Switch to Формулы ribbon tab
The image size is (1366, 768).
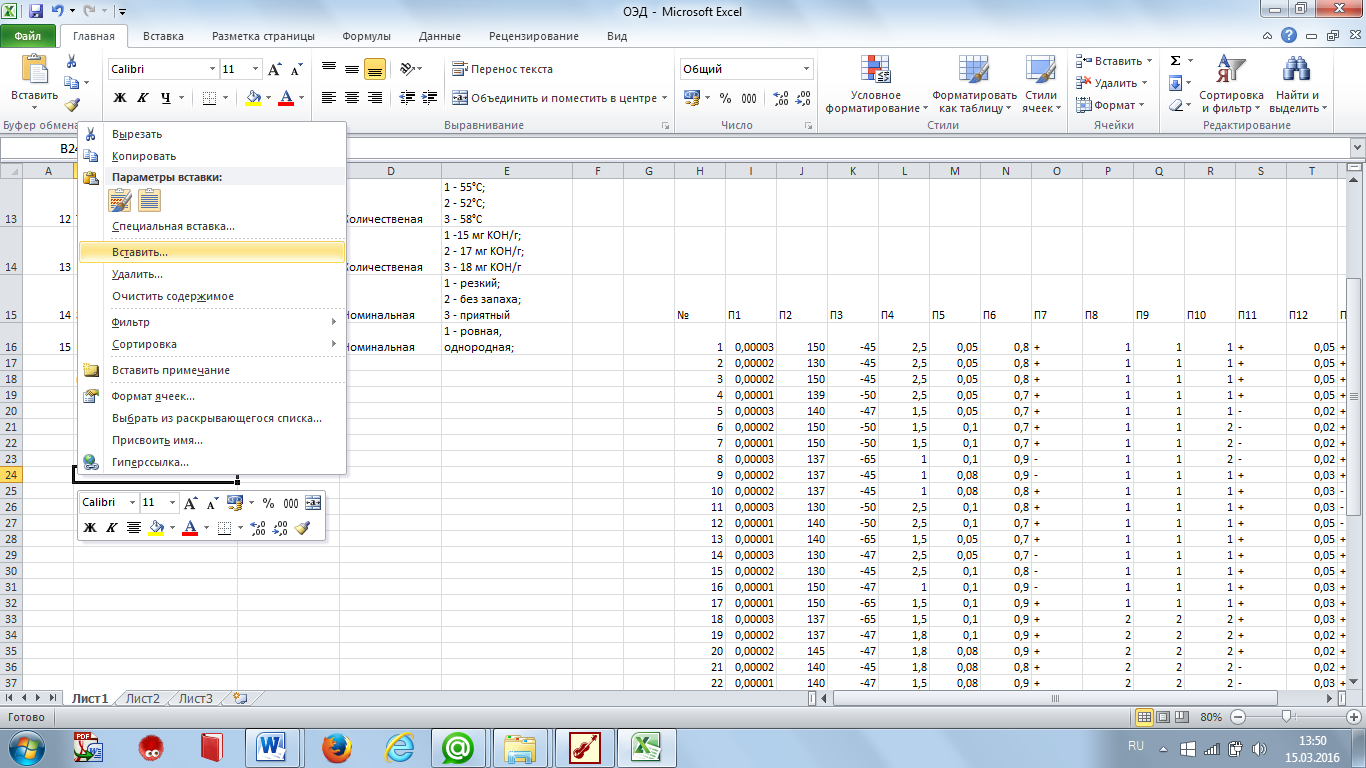coord(366,36)
